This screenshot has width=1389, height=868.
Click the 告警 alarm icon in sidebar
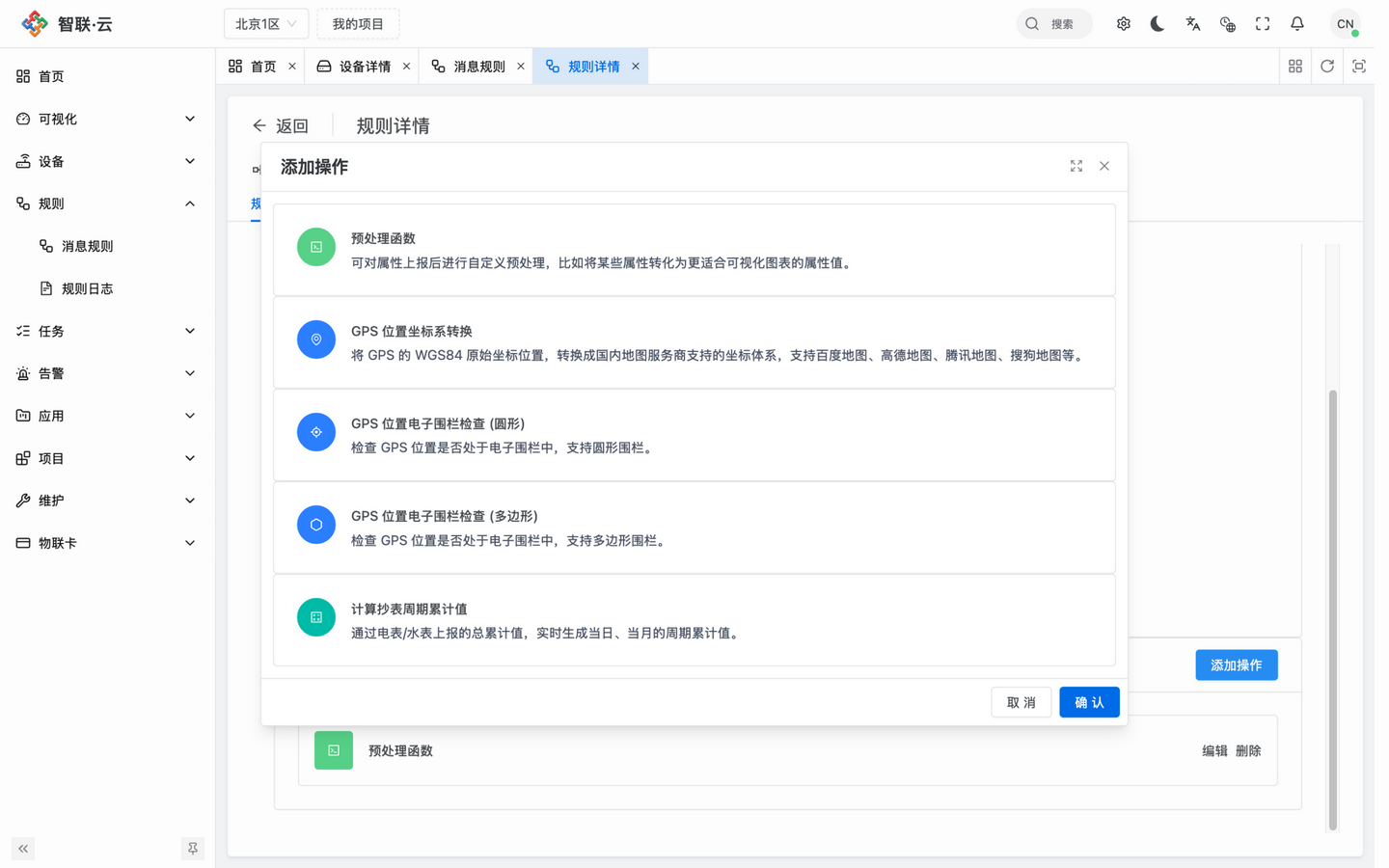tap(23, 373)
